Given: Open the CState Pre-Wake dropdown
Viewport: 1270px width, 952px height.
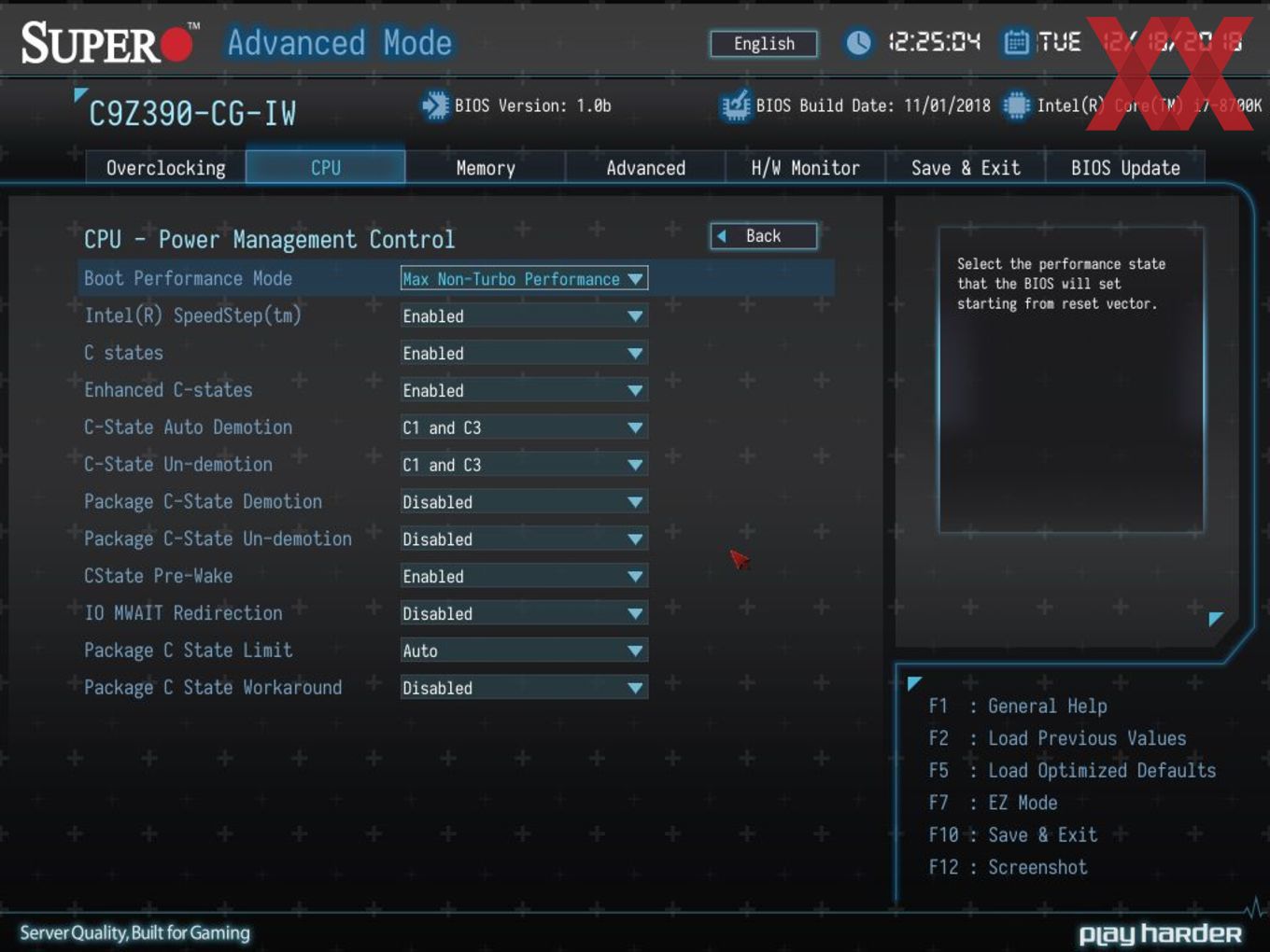Looking at the screenshot, I should click(524, 577).
